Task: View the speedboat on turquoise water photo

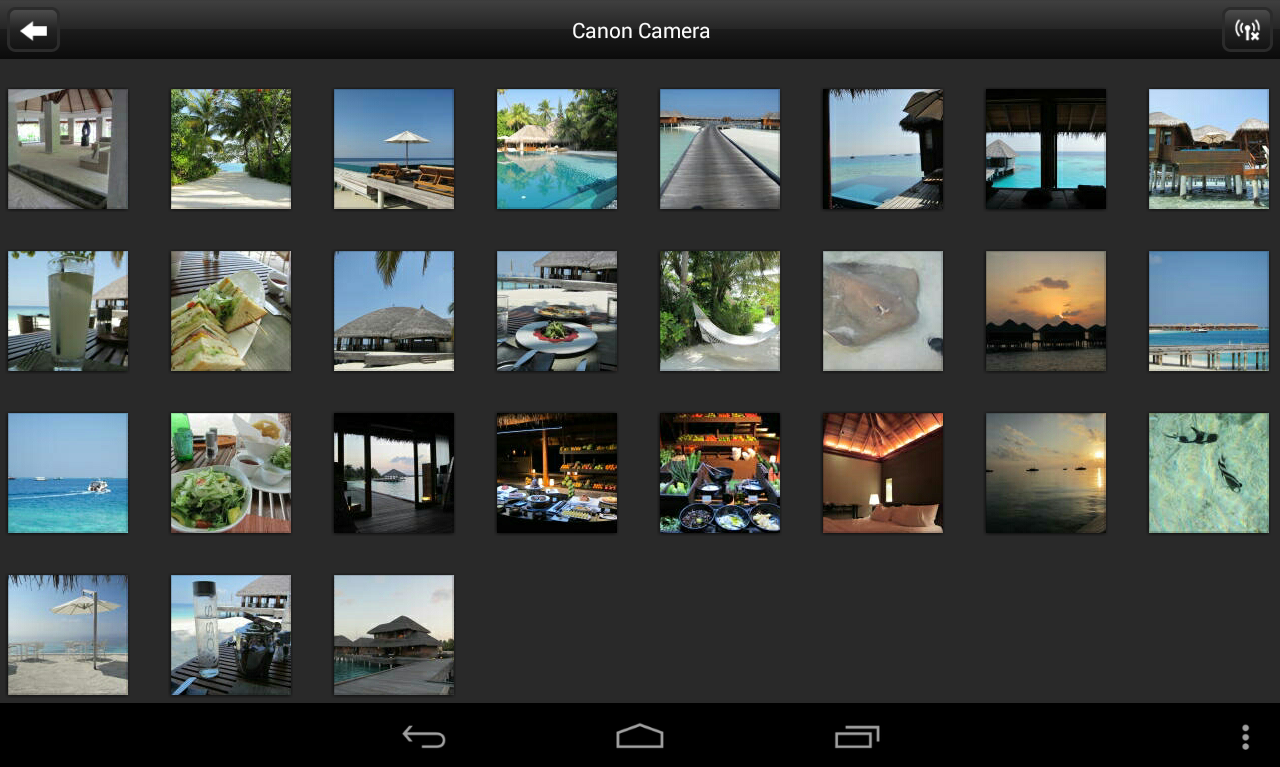Action: point(67,472)
